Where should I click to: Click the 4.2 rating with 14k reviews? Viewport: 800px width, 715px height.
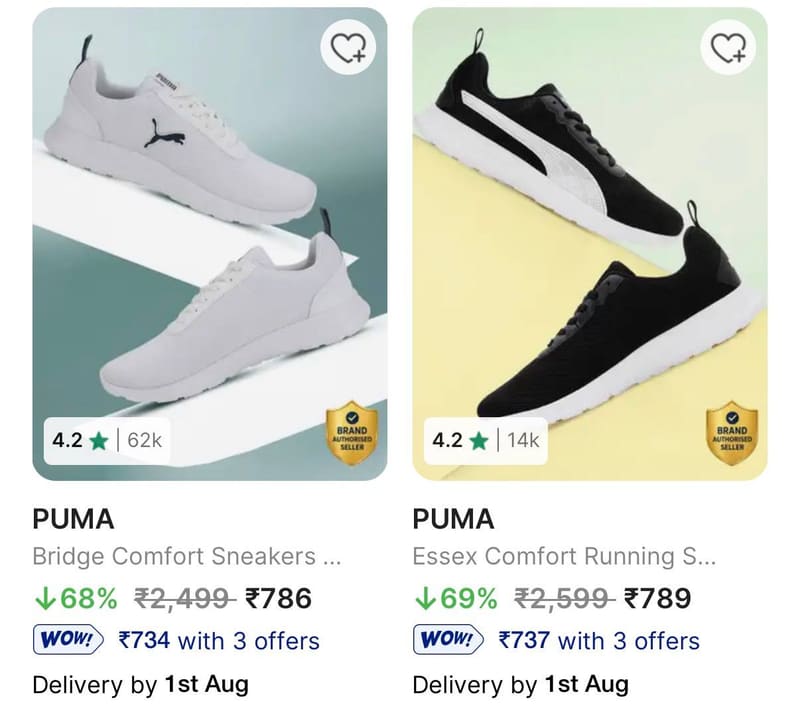[x=486, y=441]
